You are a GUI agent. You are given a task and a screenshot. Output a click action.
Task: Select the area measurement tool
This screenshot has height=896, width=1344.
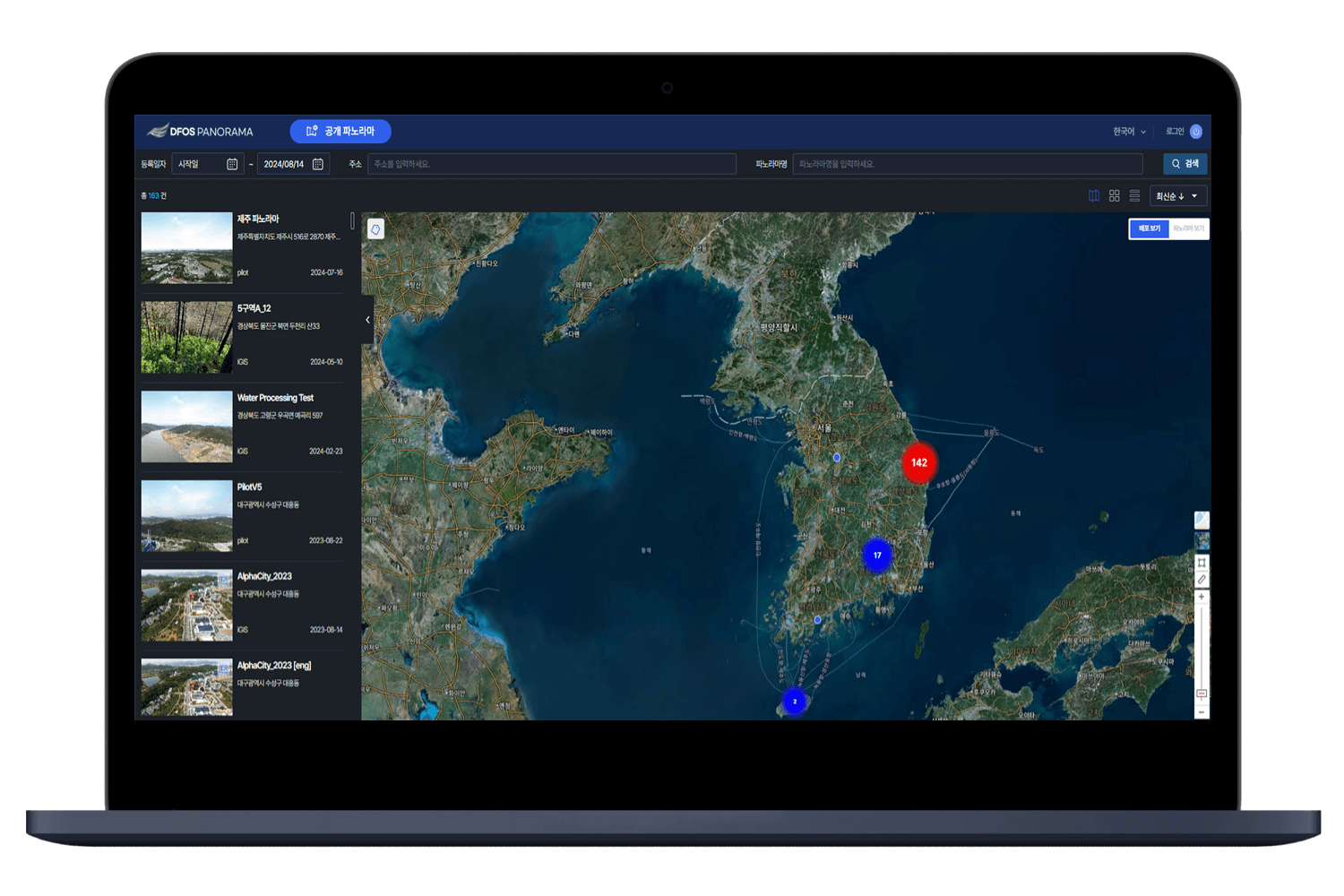pos(1202,563)
